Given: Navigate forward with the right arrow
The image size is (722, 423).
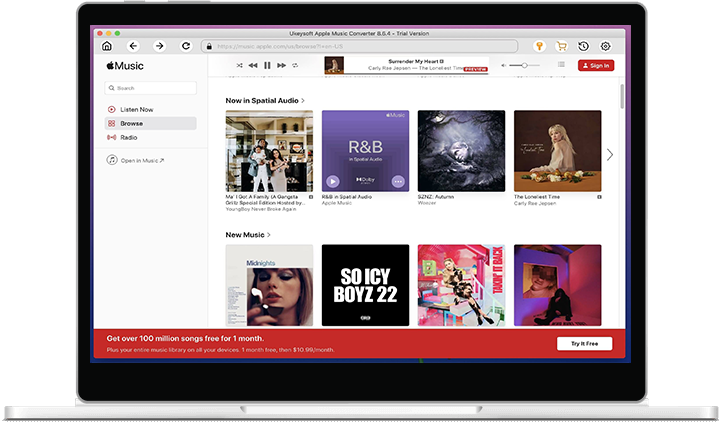Looking at the screenshot, I should pos(159,46).
